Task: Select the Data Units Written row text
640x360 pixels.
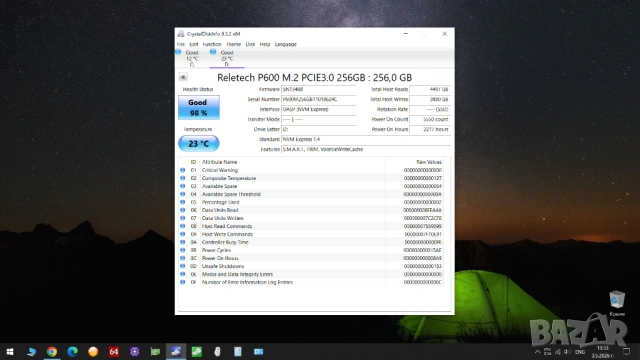Action: [x=223, y=218]
